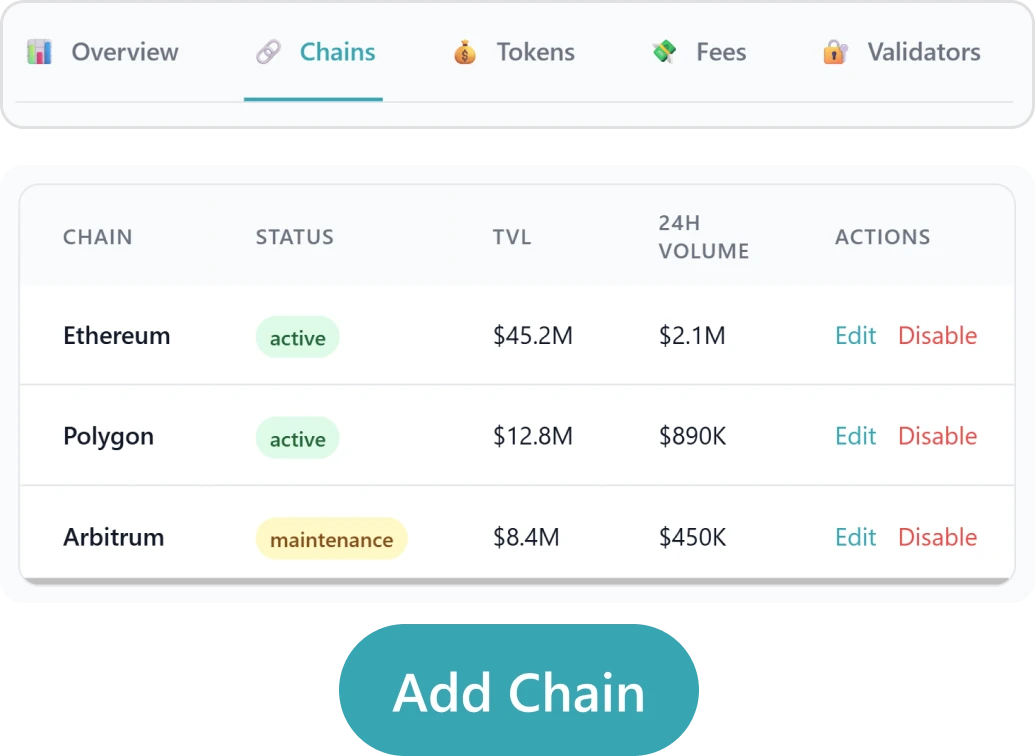Click the Add Chain button
Viewport: 1035px width, 756px height.
coord(519,690)
